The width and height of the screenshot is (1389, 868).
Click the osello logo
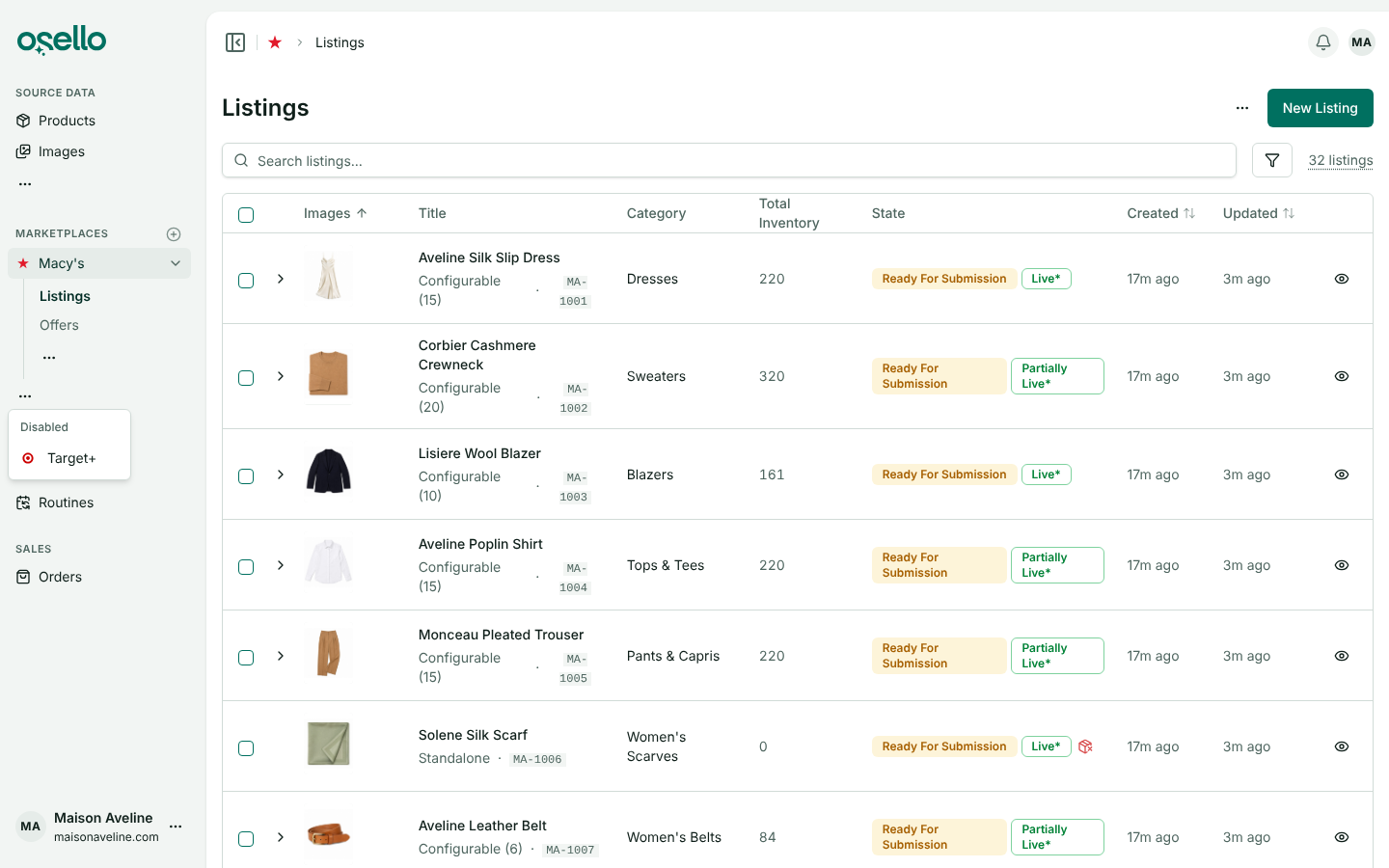(62, 40)
